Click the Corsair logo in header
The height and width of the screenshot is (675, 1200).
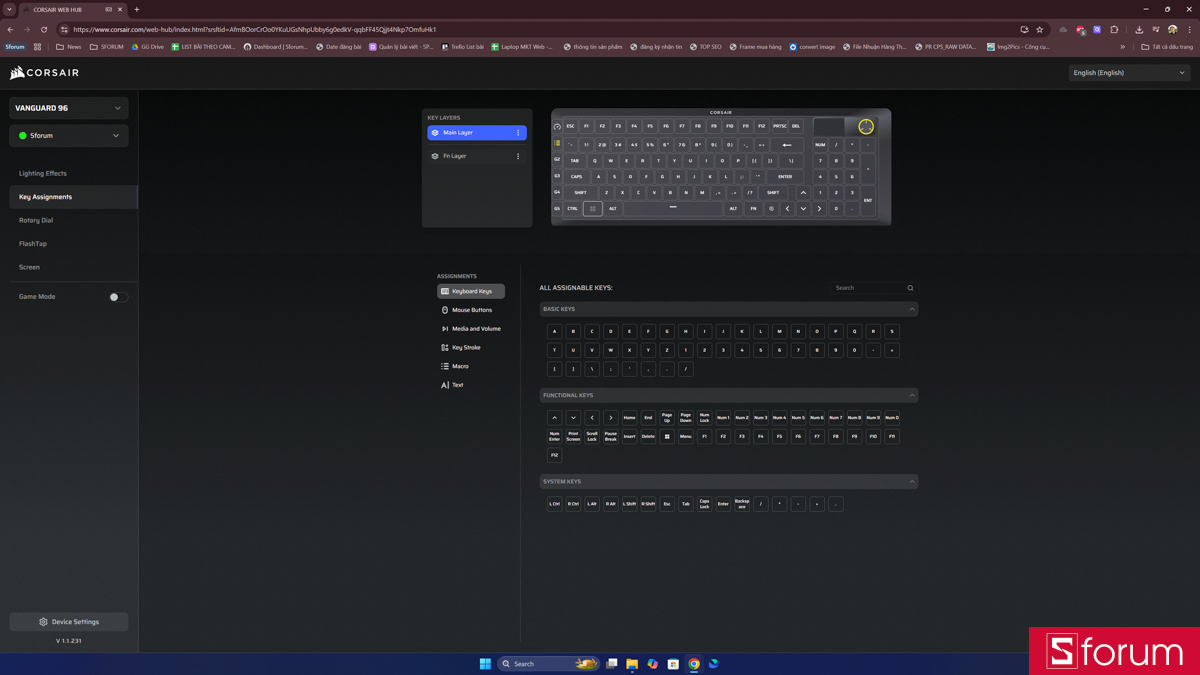pyautogui.click(x=45, y=73)
